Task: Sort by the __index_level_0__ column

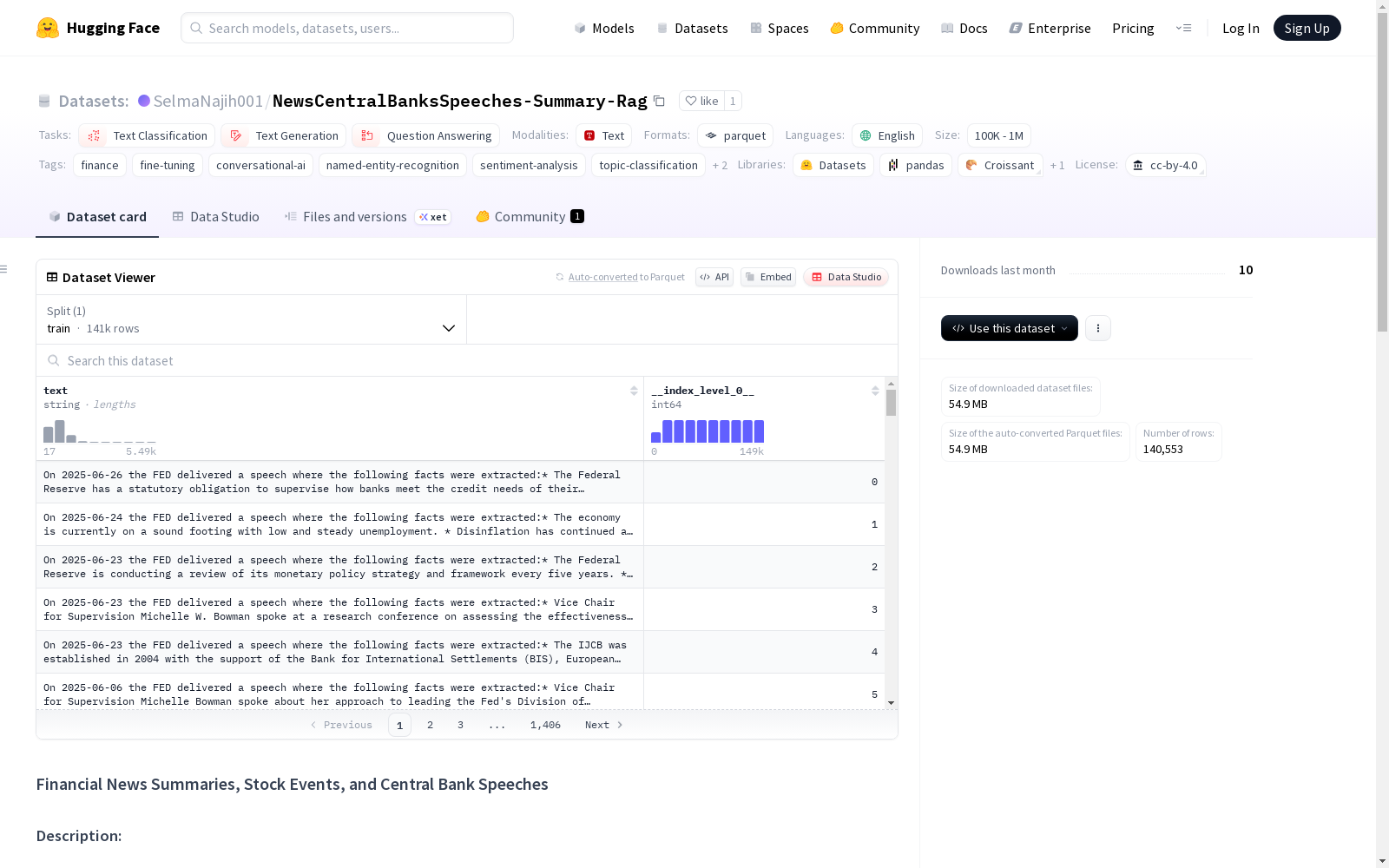Action: coord(875,391)
